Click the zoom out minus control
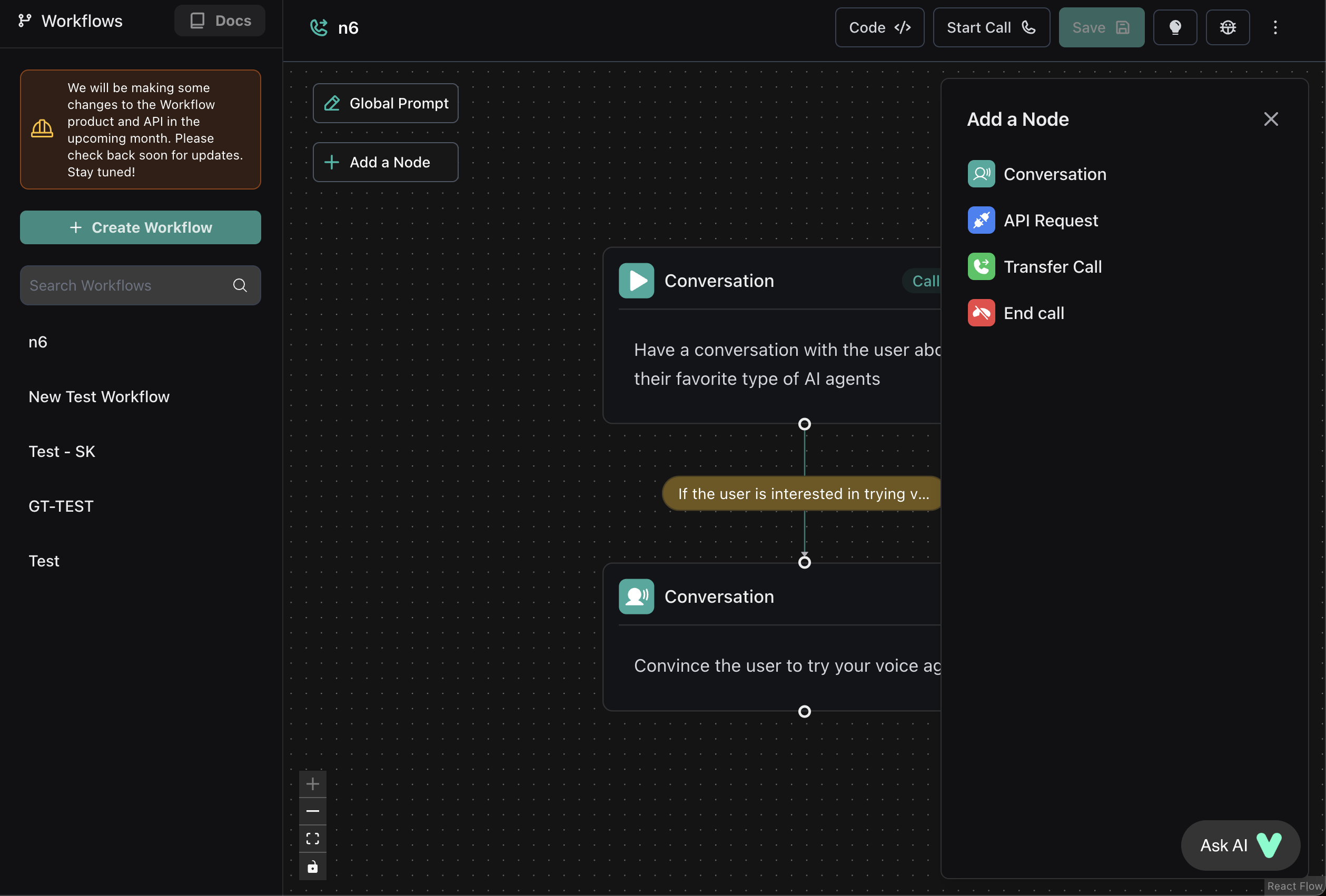This screenshot has width=1326, height=896. [x=313, y=811]
